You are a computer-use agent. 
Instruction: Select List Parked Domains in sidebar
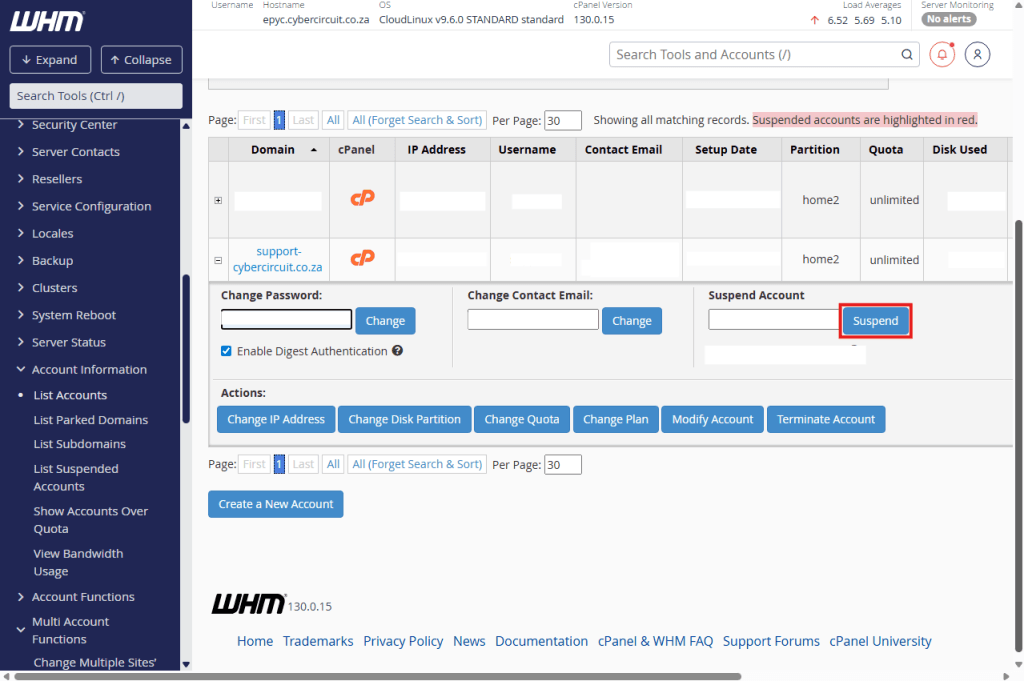click(x=90, y=420)
